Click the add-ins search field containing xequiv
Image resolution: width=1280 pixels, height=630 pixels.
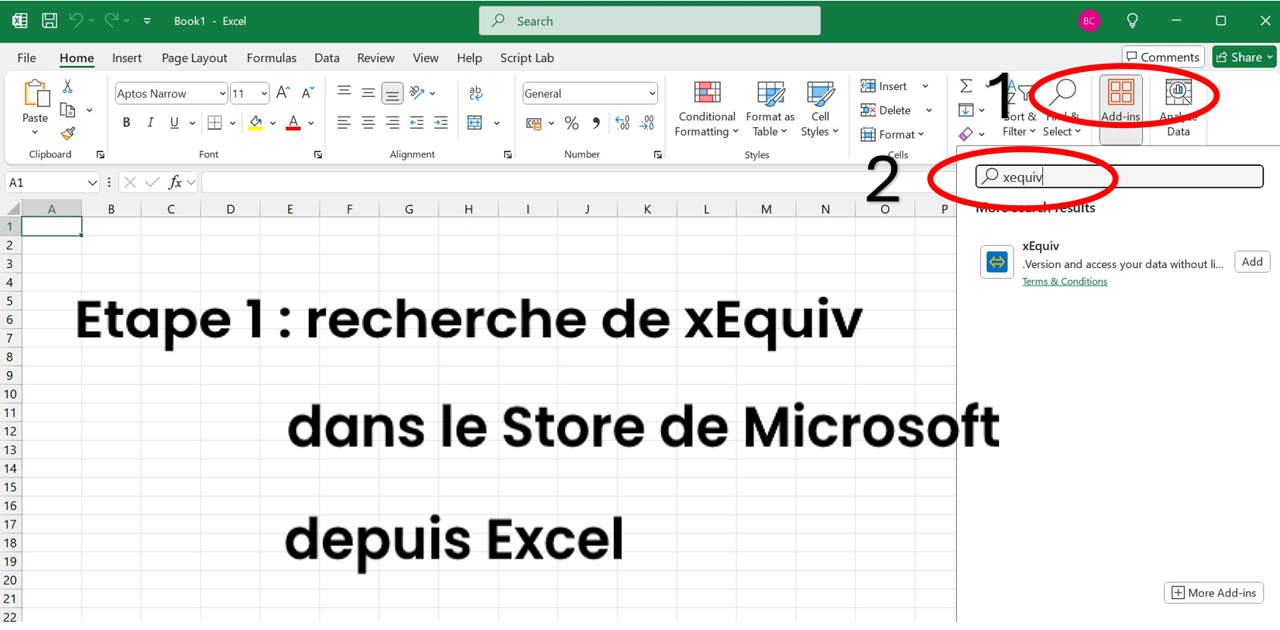[1120, 176]
